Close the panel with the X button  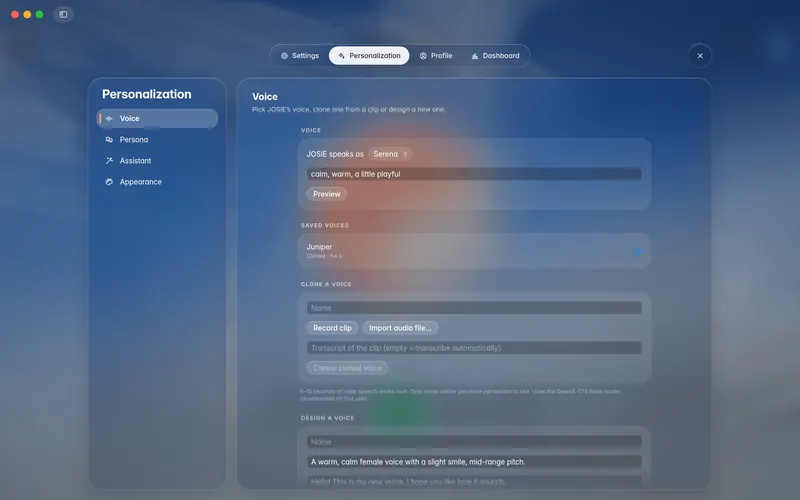coord(700,56)
